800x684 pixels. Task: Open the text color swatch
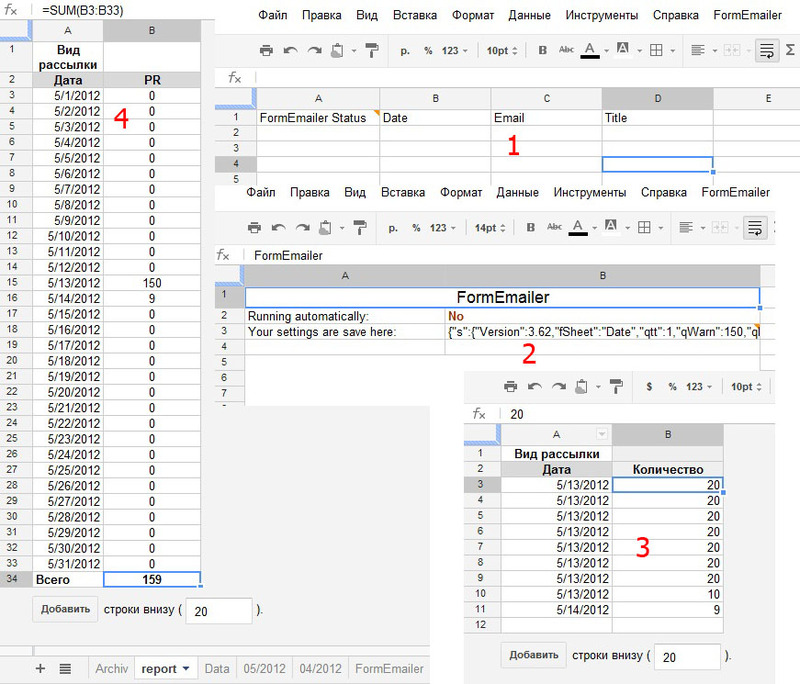tap(589, 49)
